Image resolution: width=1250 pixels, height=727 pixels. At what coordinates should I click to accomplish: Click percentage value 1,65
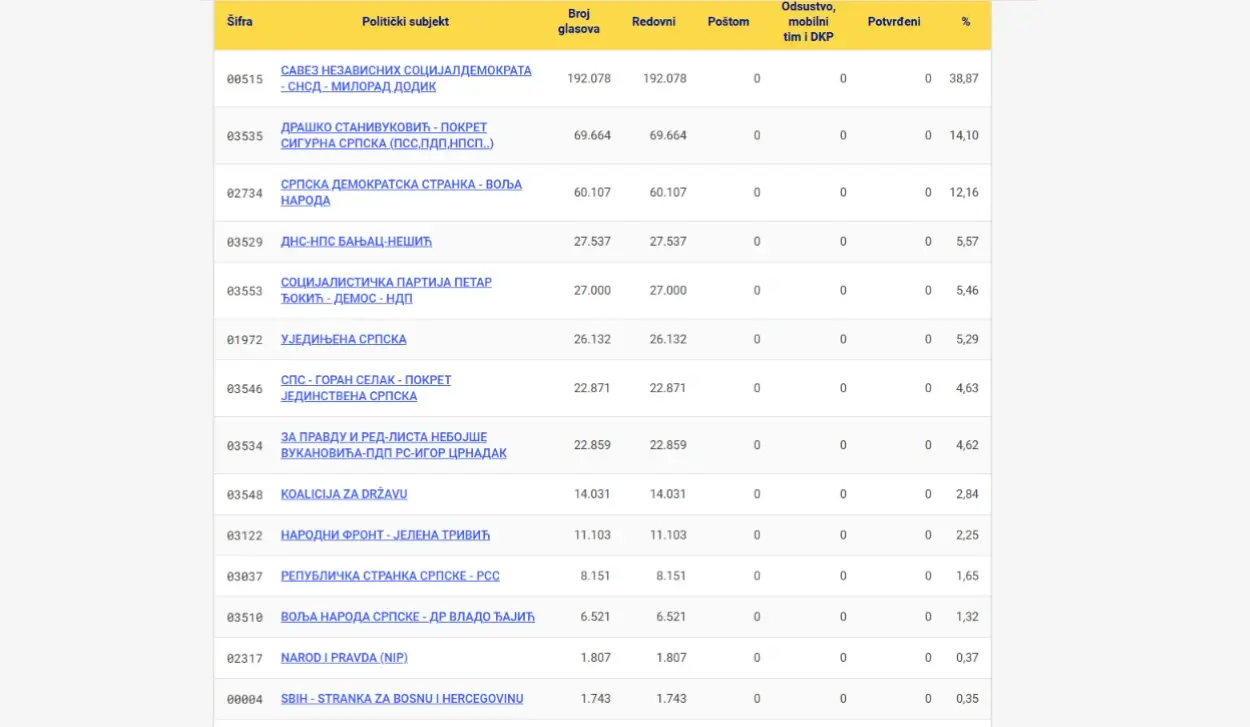(967, 576)
